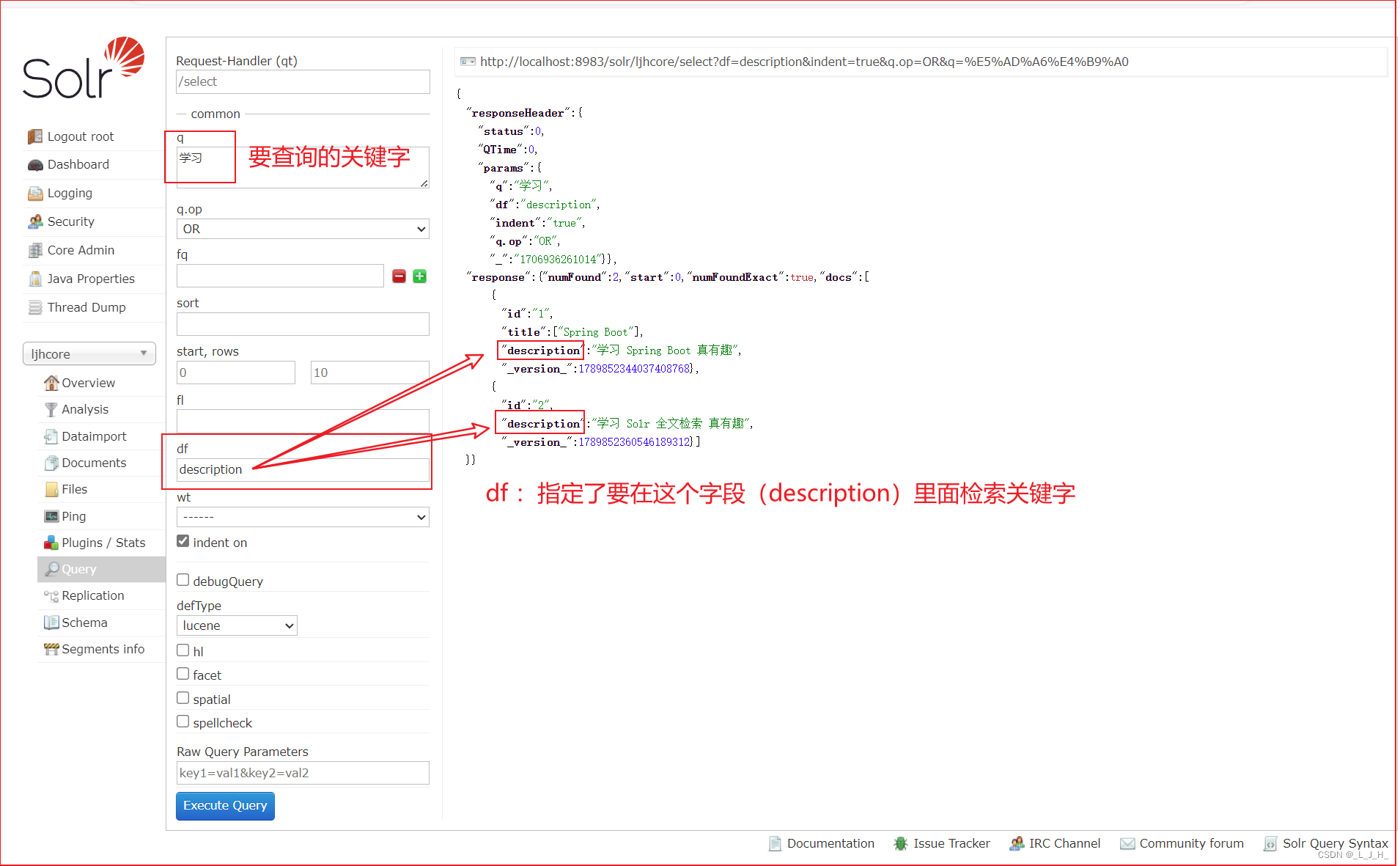Viewport: 1400px width, 866px height.
Task: Add filter query with green plus icon
Action: tap(419, 276)
